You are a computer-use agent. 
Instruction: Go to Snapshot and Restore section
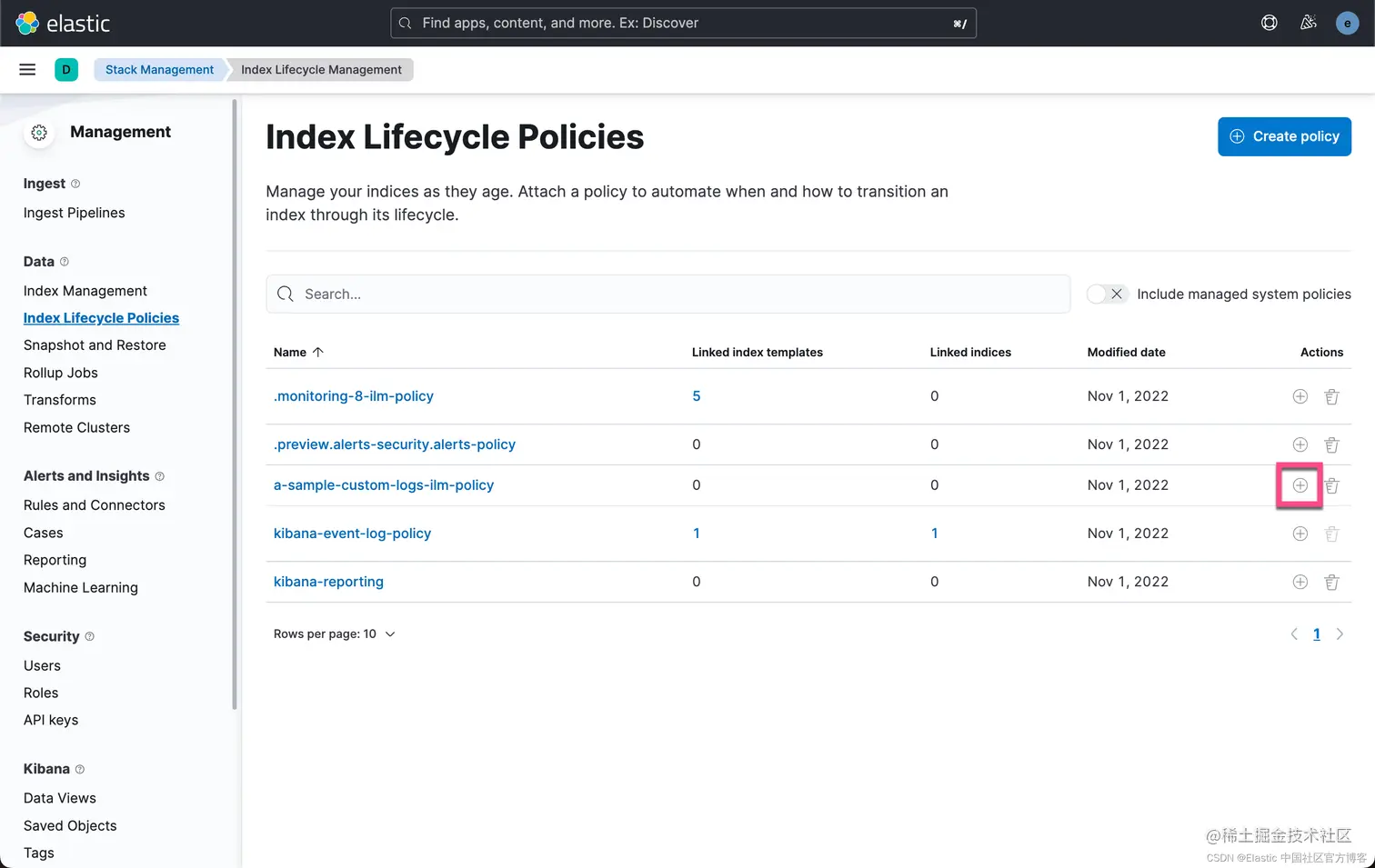tap(95, 345)
